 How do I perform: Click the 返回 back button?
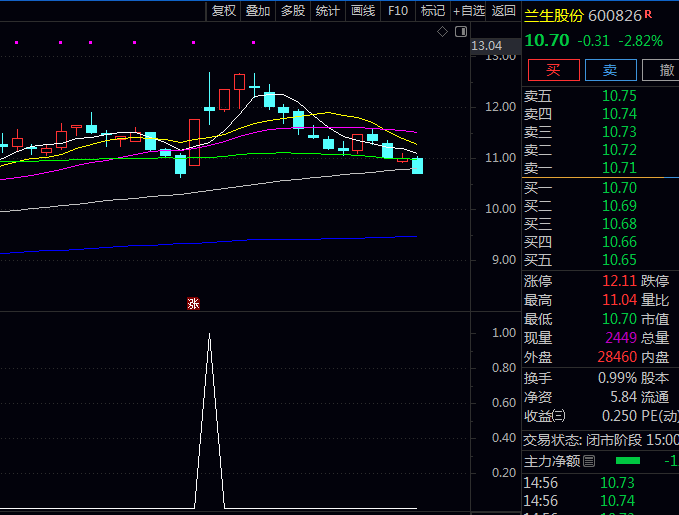503,11
